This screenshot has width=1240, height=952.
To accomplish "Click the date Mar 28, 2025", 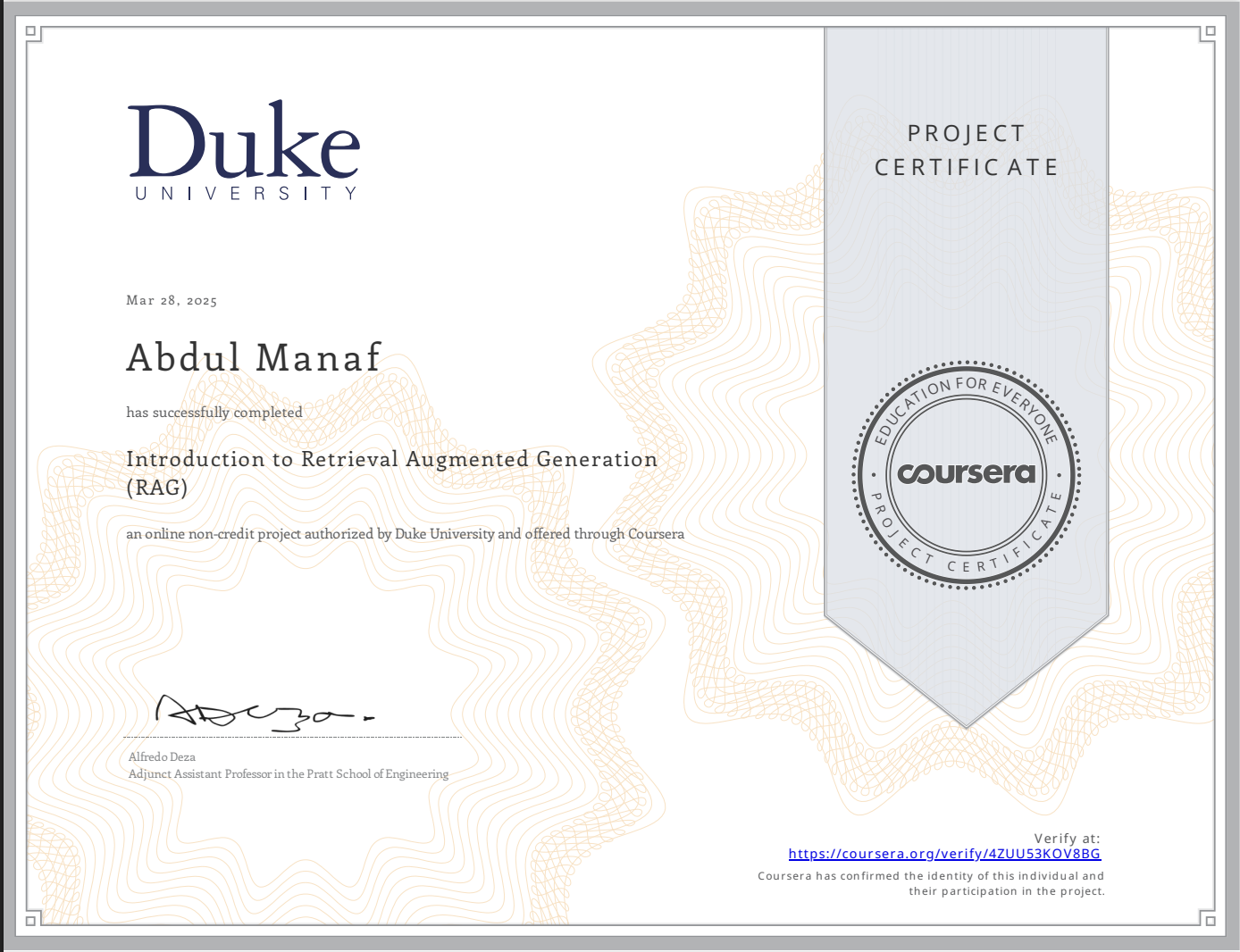I will 172,300.
